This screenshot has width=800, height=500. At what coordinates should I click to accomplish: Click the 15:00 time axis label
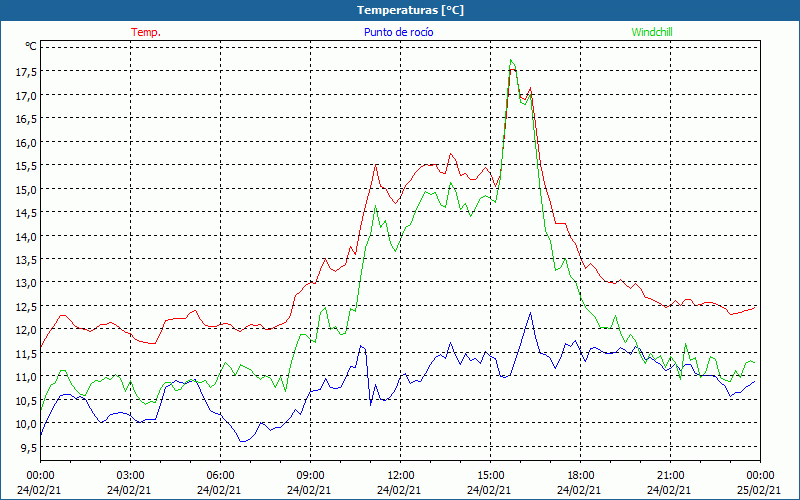[490, 476]
